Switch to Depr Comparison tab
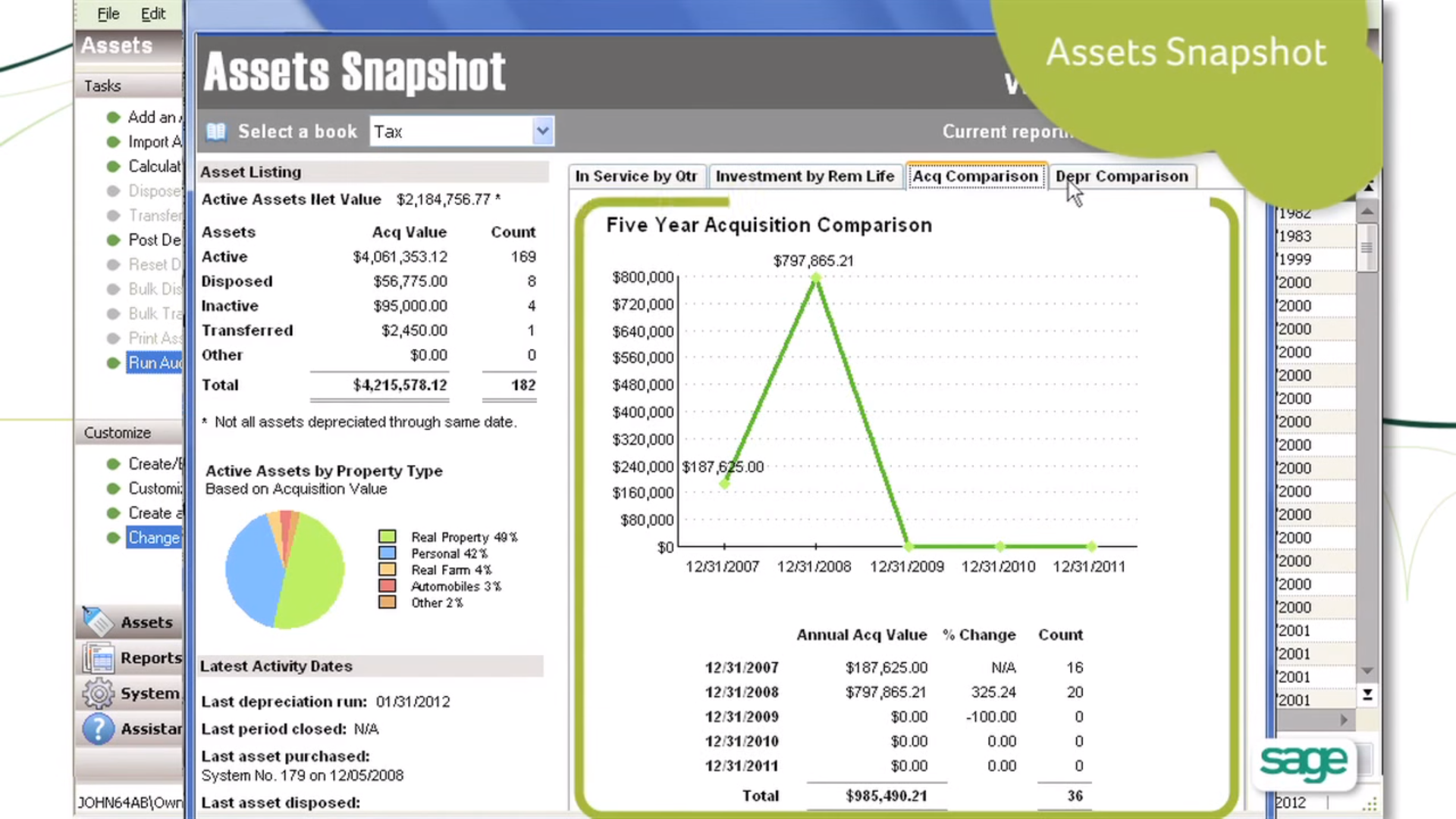The height and width of the screenshot is (819, 1456). click(x=1122, y=176)
